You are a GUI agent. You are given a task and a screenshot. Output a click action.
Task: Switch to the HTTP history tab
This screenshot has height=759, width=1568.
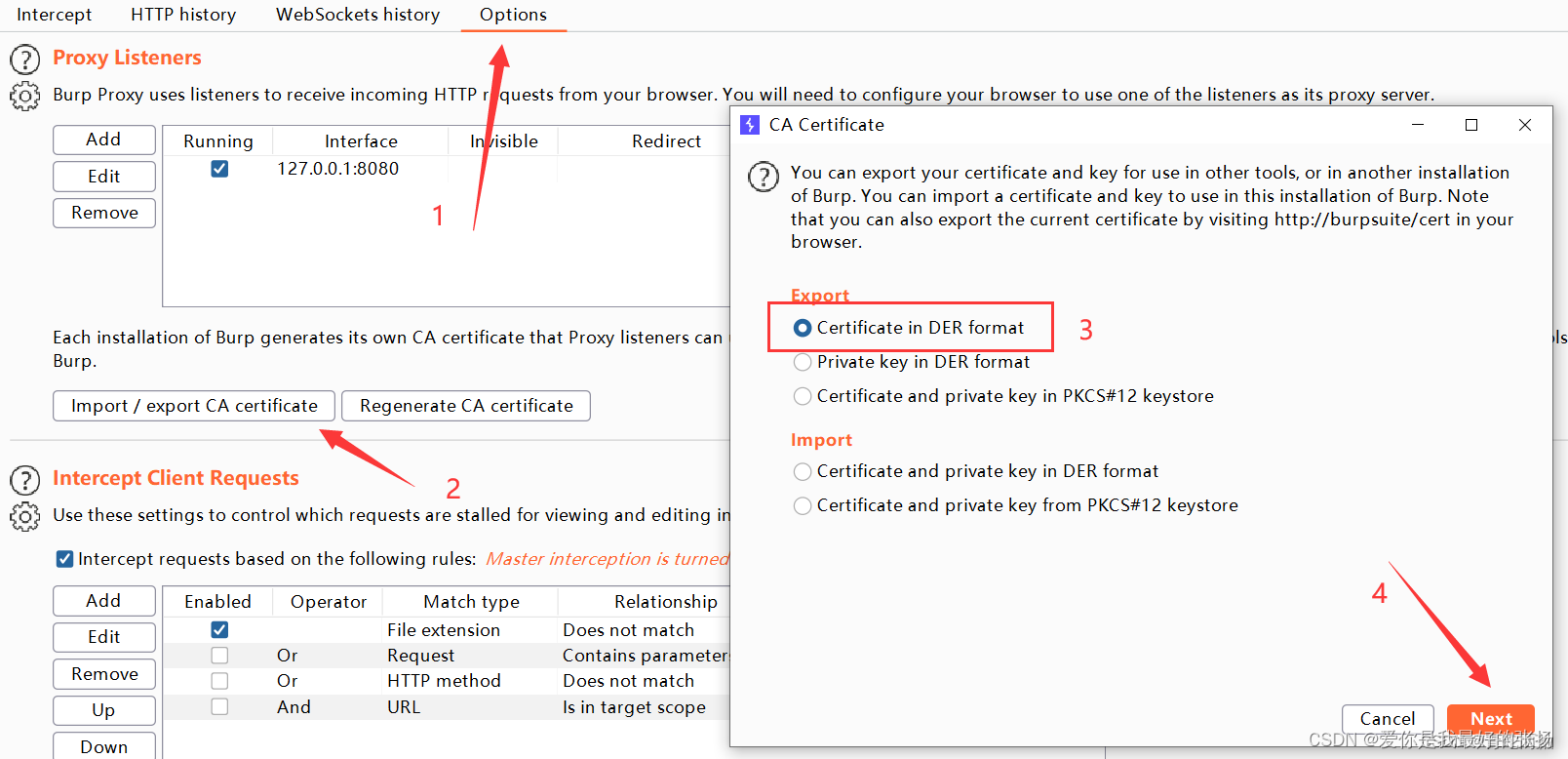point(183,15)
